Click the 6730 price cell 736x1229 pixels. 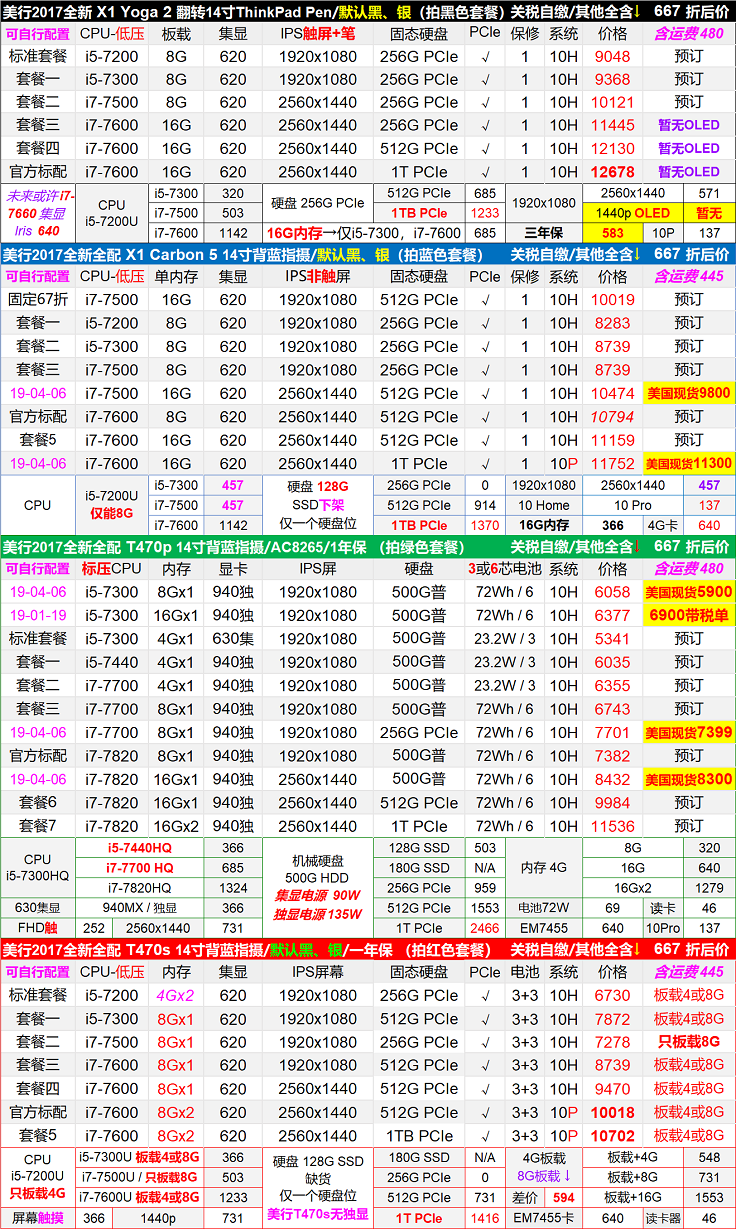click(612, 995)
